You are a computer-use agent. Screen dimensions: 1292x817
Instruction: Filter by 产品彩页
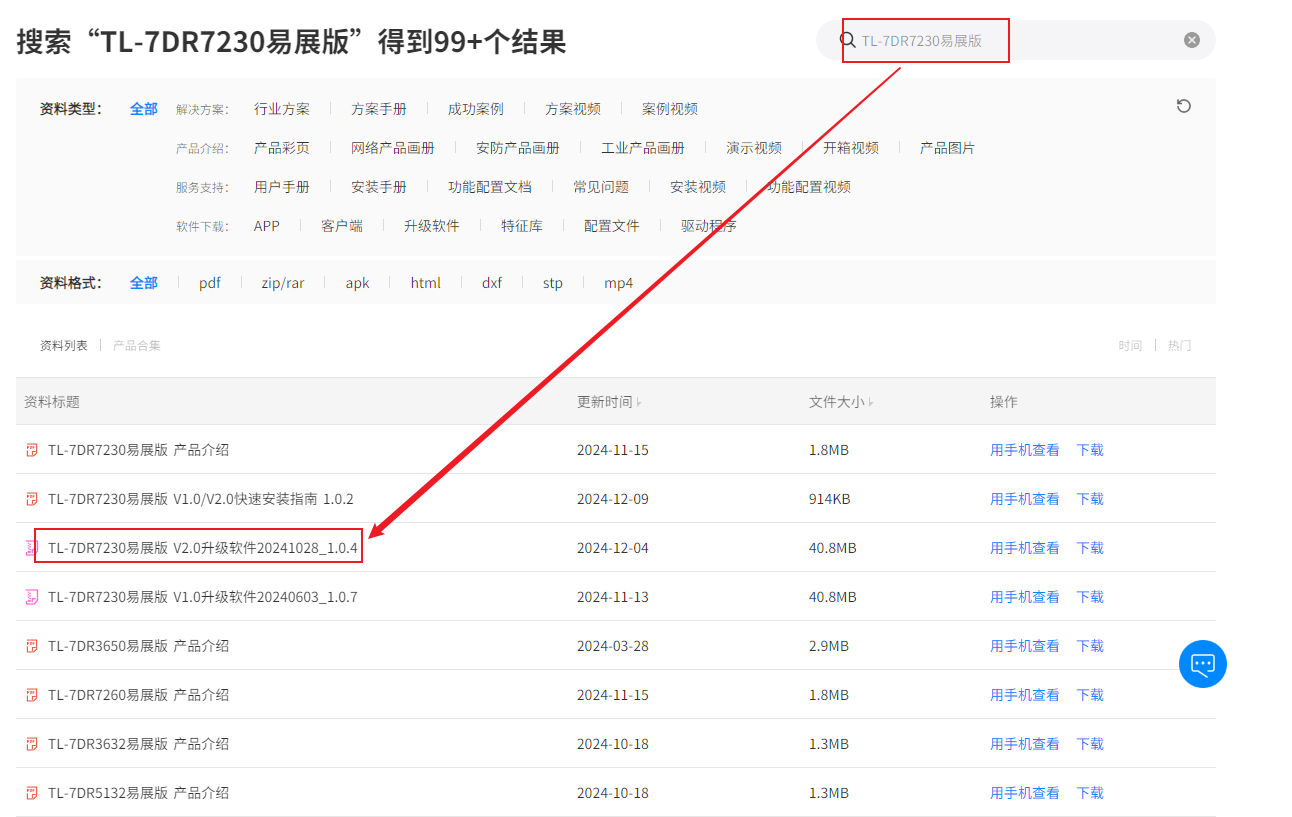tap(282, 148)
